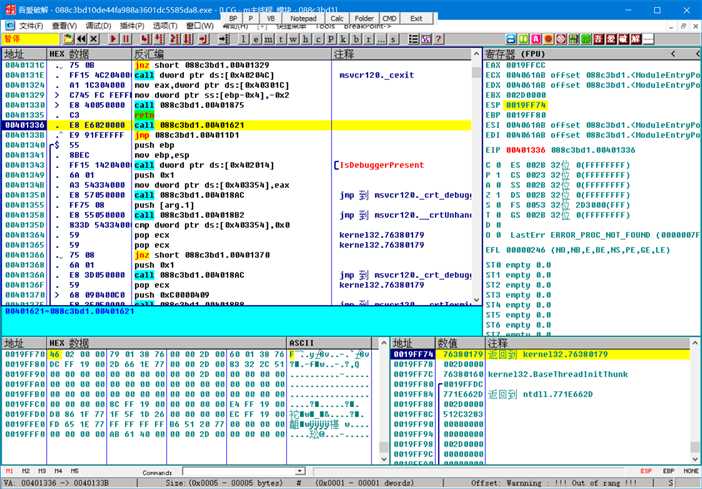
Task: Open the 插件(P) menu
Action: (132, 26)
